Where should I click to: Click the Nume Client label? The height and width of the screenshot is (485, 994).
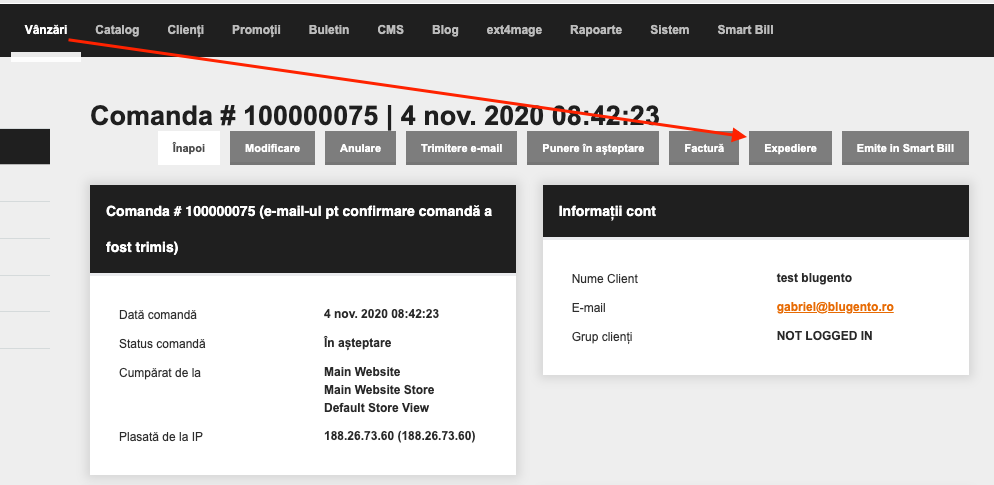(x=605, y=279)
